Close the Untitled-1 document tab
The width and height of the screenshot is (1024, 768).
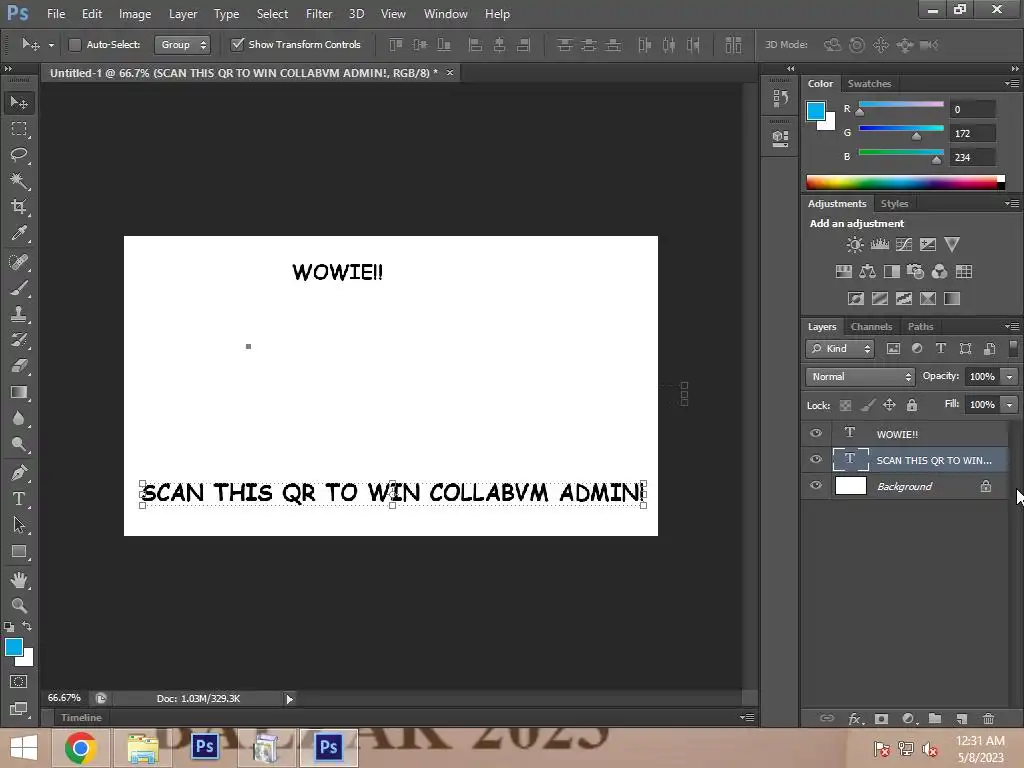[449, 72]
